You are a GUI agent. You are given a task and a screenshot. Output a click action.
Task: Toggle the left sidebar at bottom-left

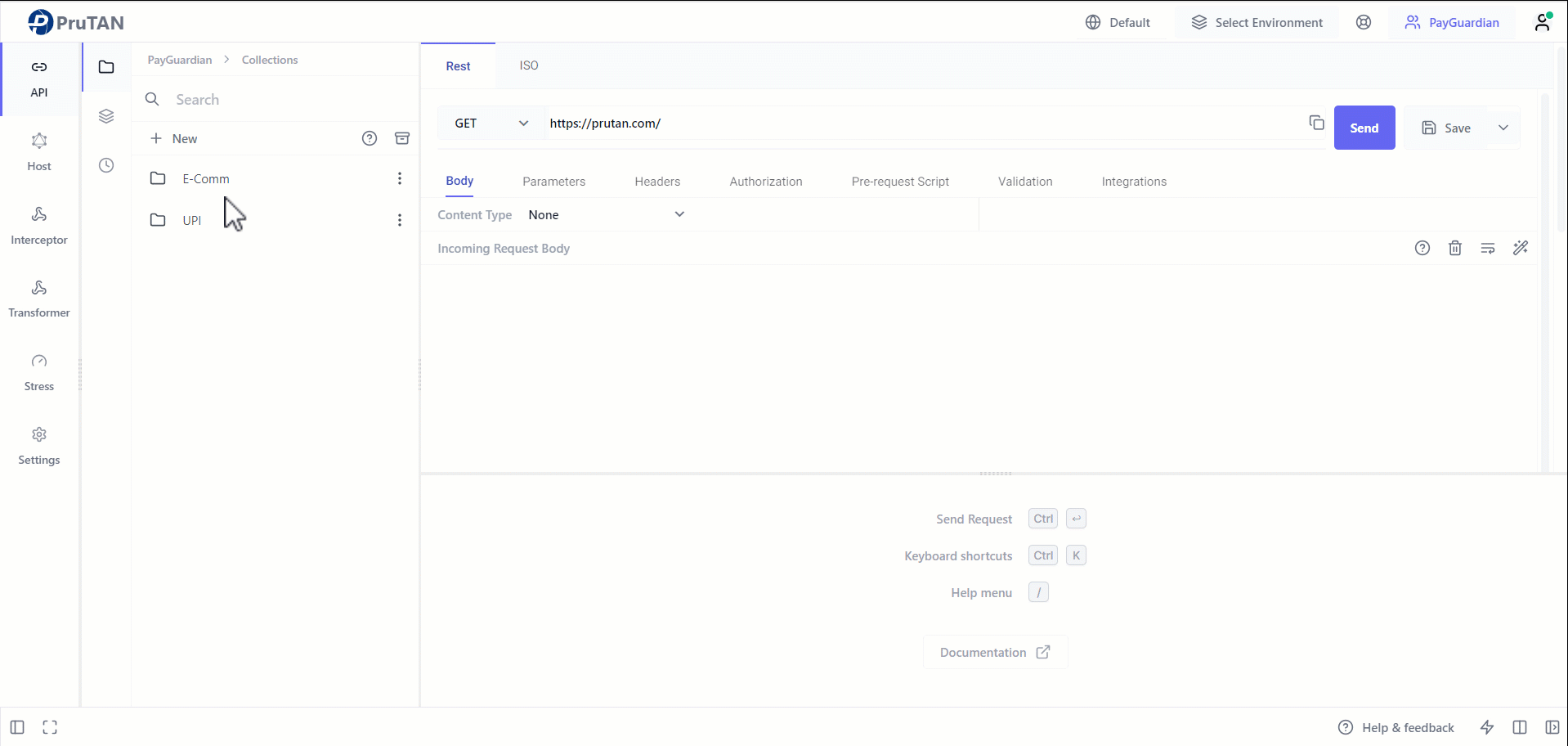pos(17,727)
